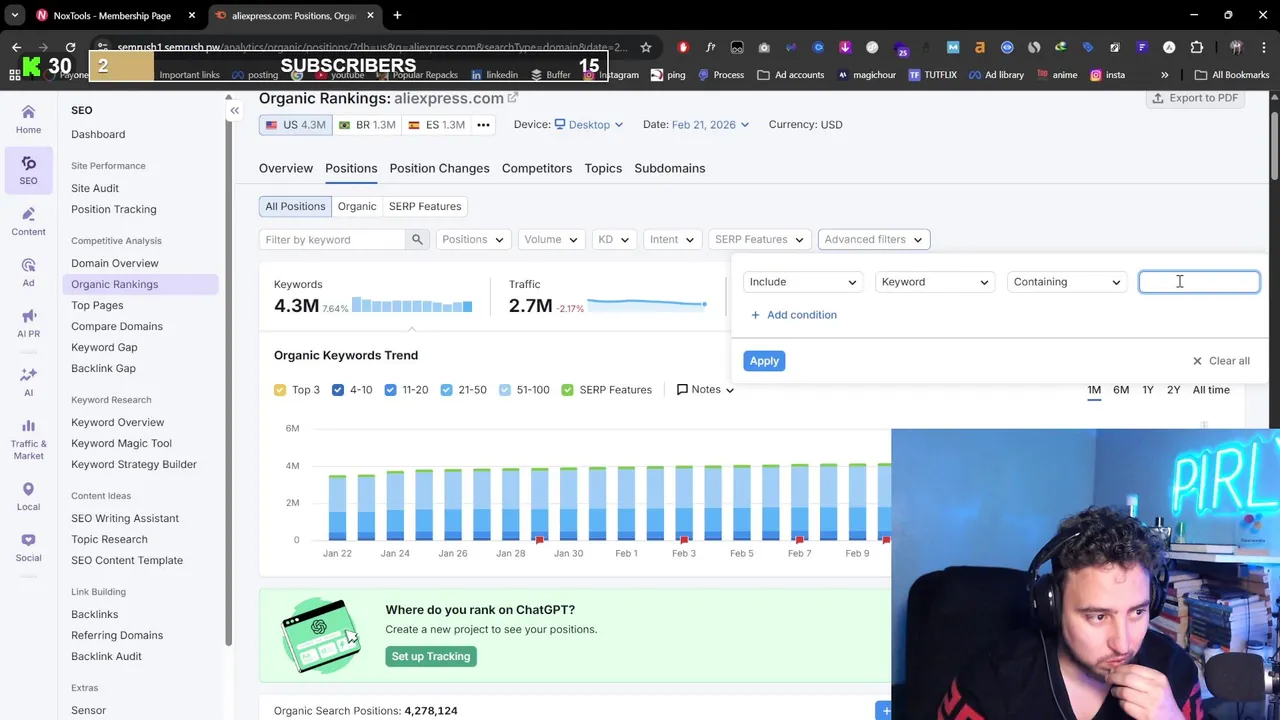
Task: Click the browser address bar
Action: 372,47
